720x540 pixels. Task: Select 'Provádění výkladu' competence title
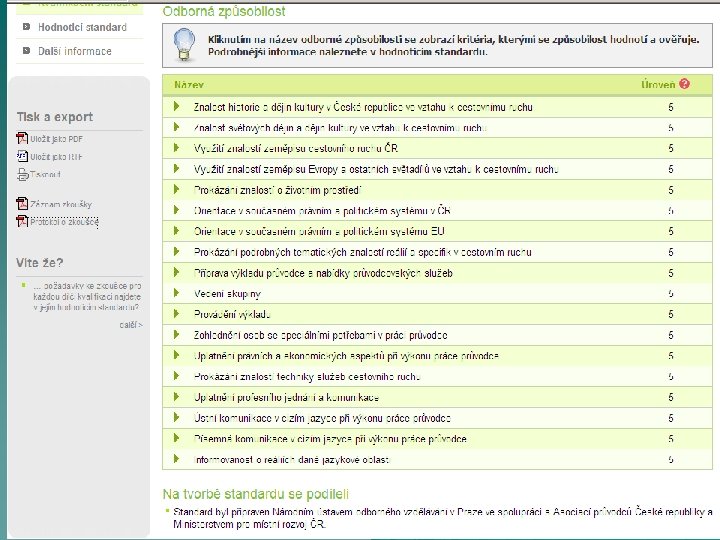232,315
